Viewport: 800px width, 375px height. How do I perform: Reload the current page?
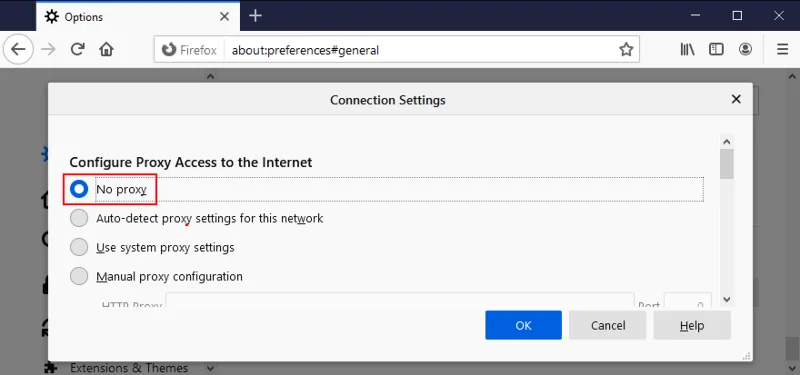(x=77, y=49)
